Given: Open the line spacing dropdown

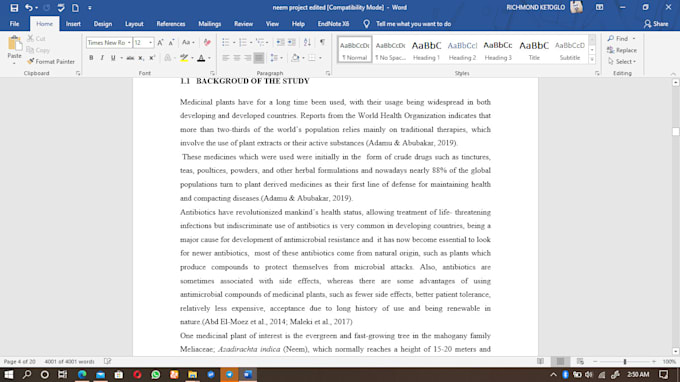Looking at the screenshot, I should pos(276,58).
